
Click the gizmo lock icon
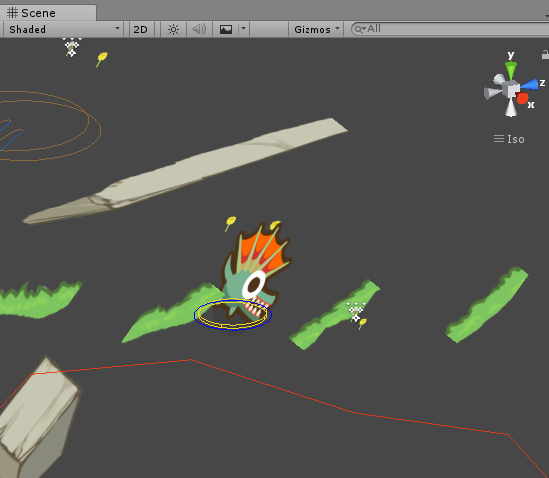click(545, 55)
